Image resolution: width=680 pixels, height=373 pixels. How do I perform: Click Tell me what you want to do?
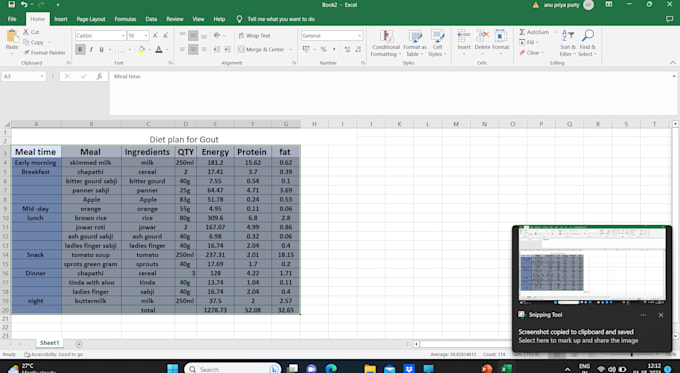click(x=276, y=19)
